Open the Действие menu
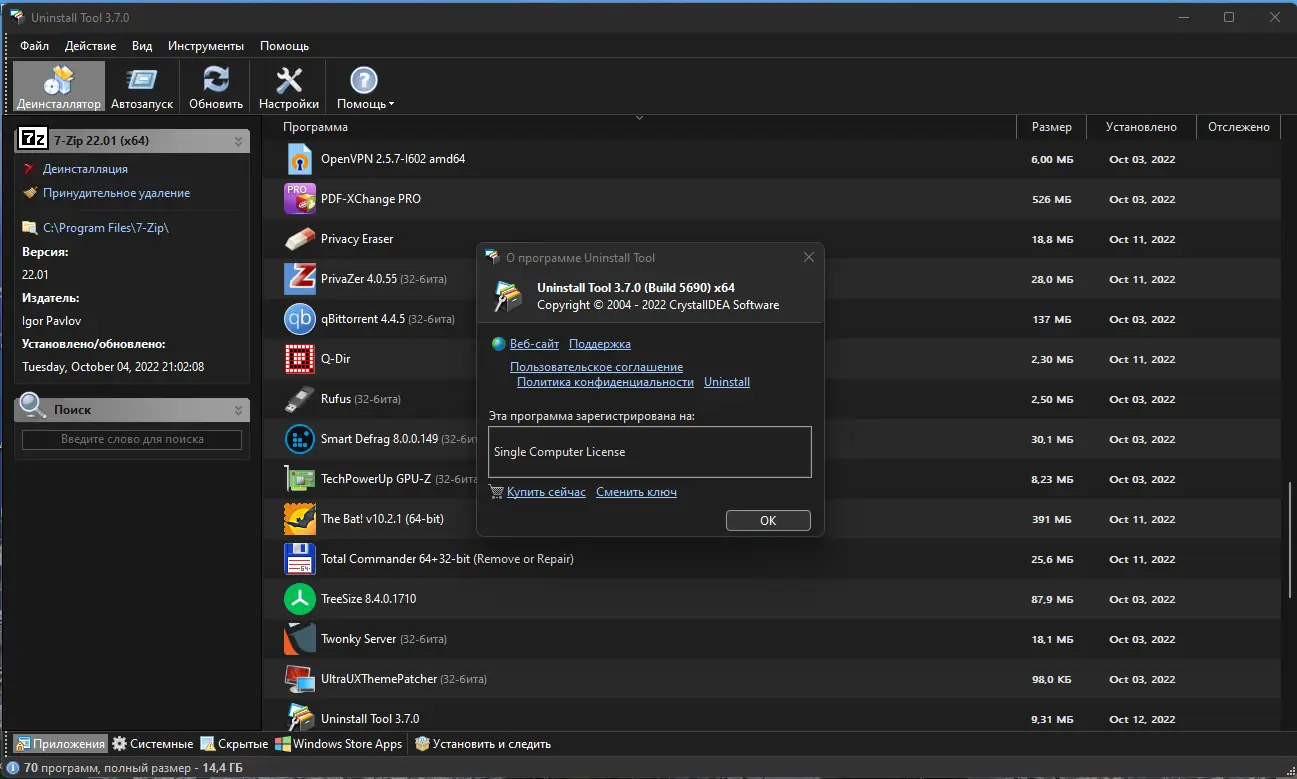The image size is (1297, 779). [x=90, y=46]
